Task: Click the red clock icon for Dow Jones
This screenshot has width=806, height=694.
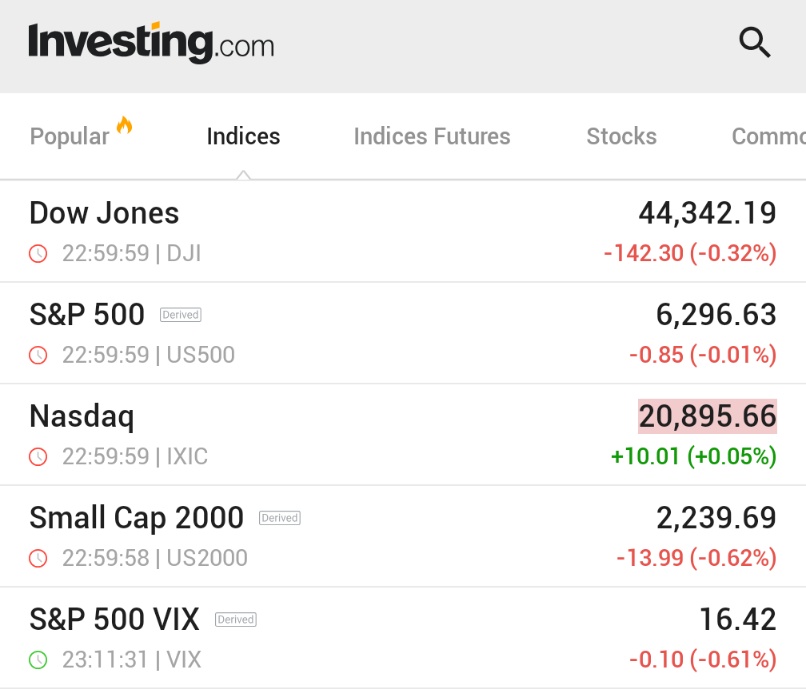Action: tap(38, 253)
